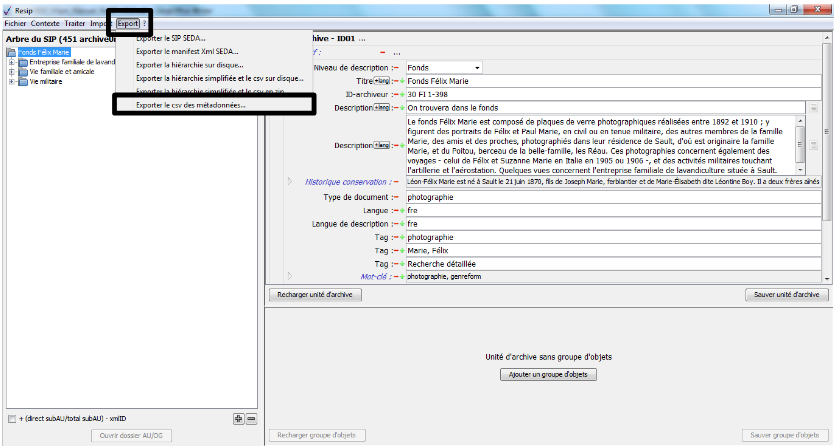837x446 pixels.
Task: Click the Recharger unité d'archive button
Action: click(x=315, y=295)
